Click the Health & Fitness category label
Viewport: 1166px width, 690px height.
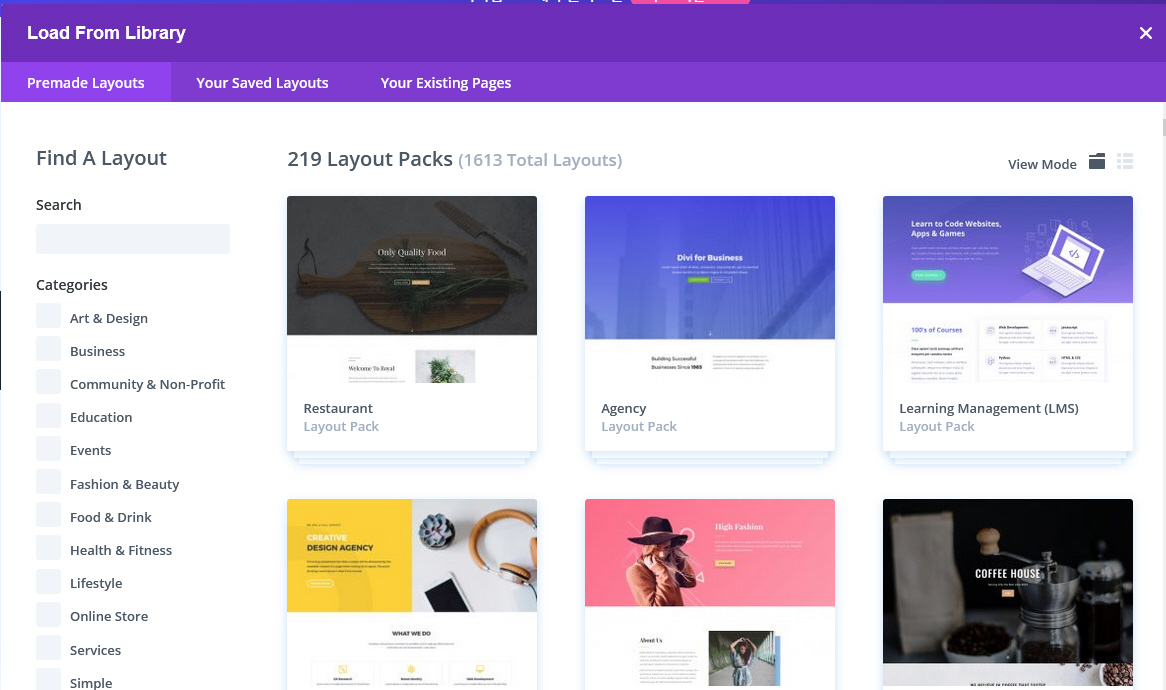coord(120,550)
